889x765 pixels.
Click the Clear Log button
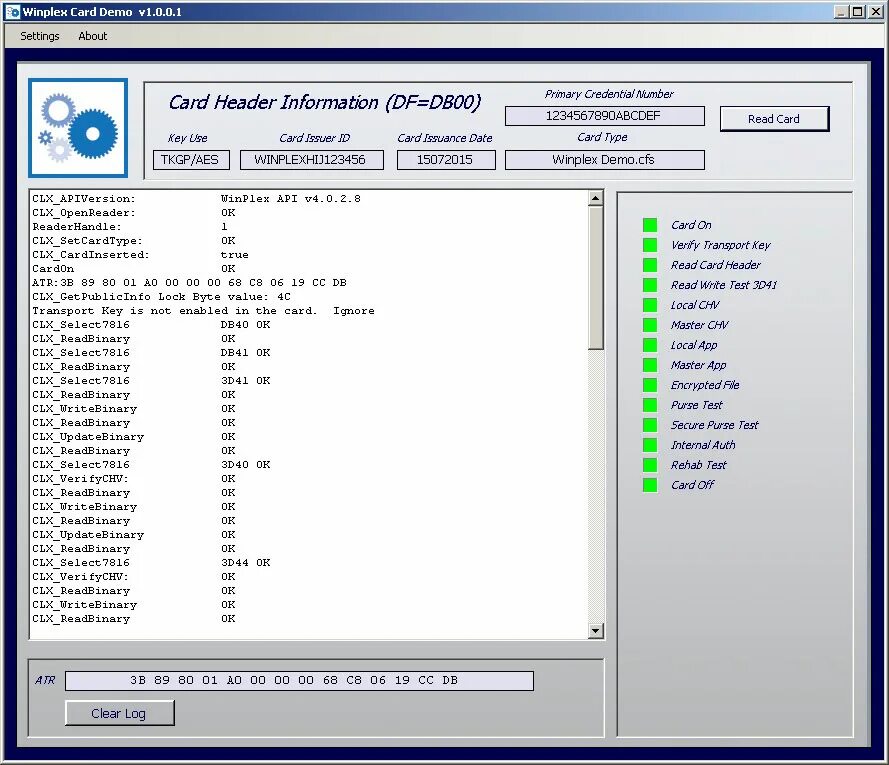[x=119, y=713]
